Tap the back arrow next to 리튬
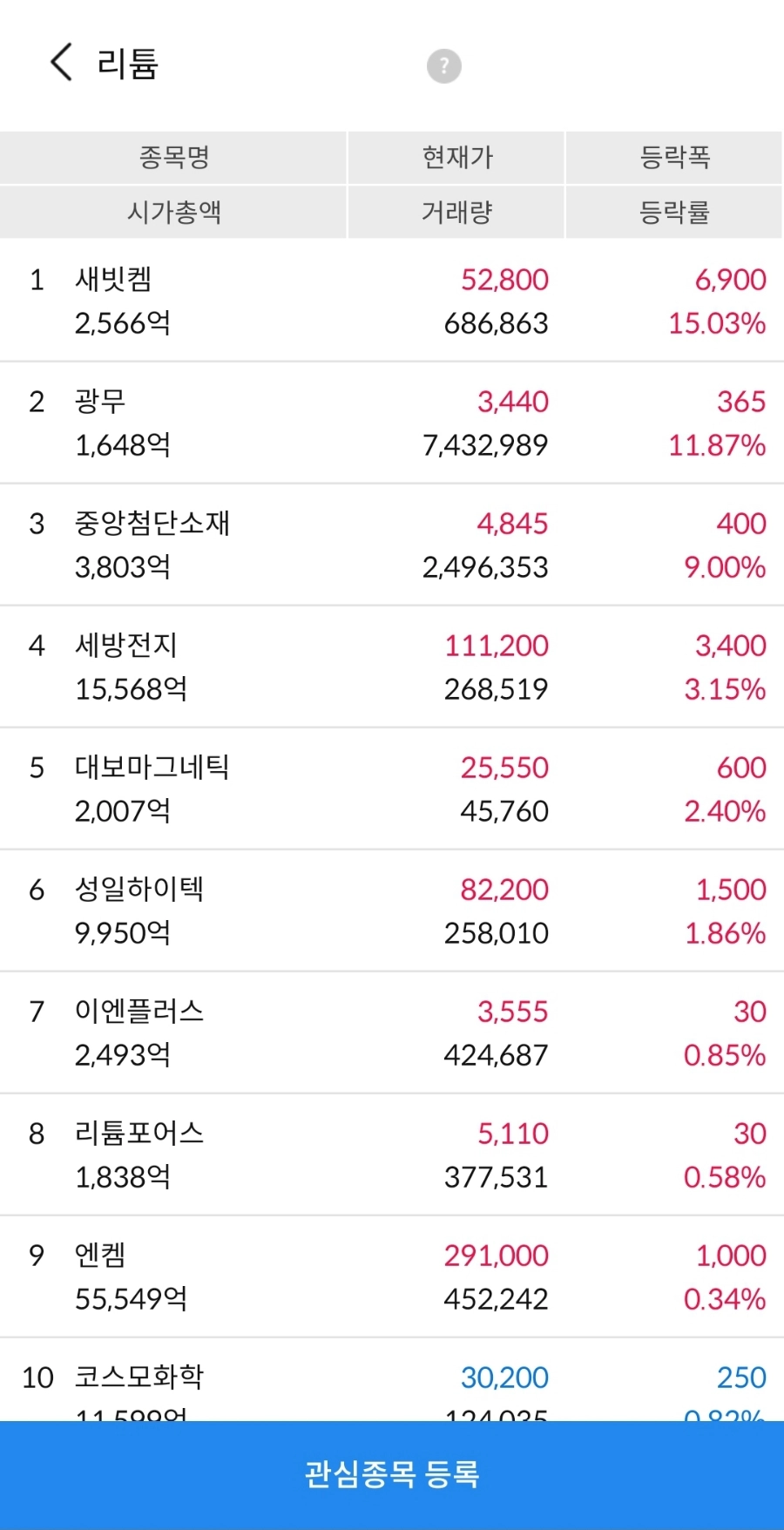 61,63
